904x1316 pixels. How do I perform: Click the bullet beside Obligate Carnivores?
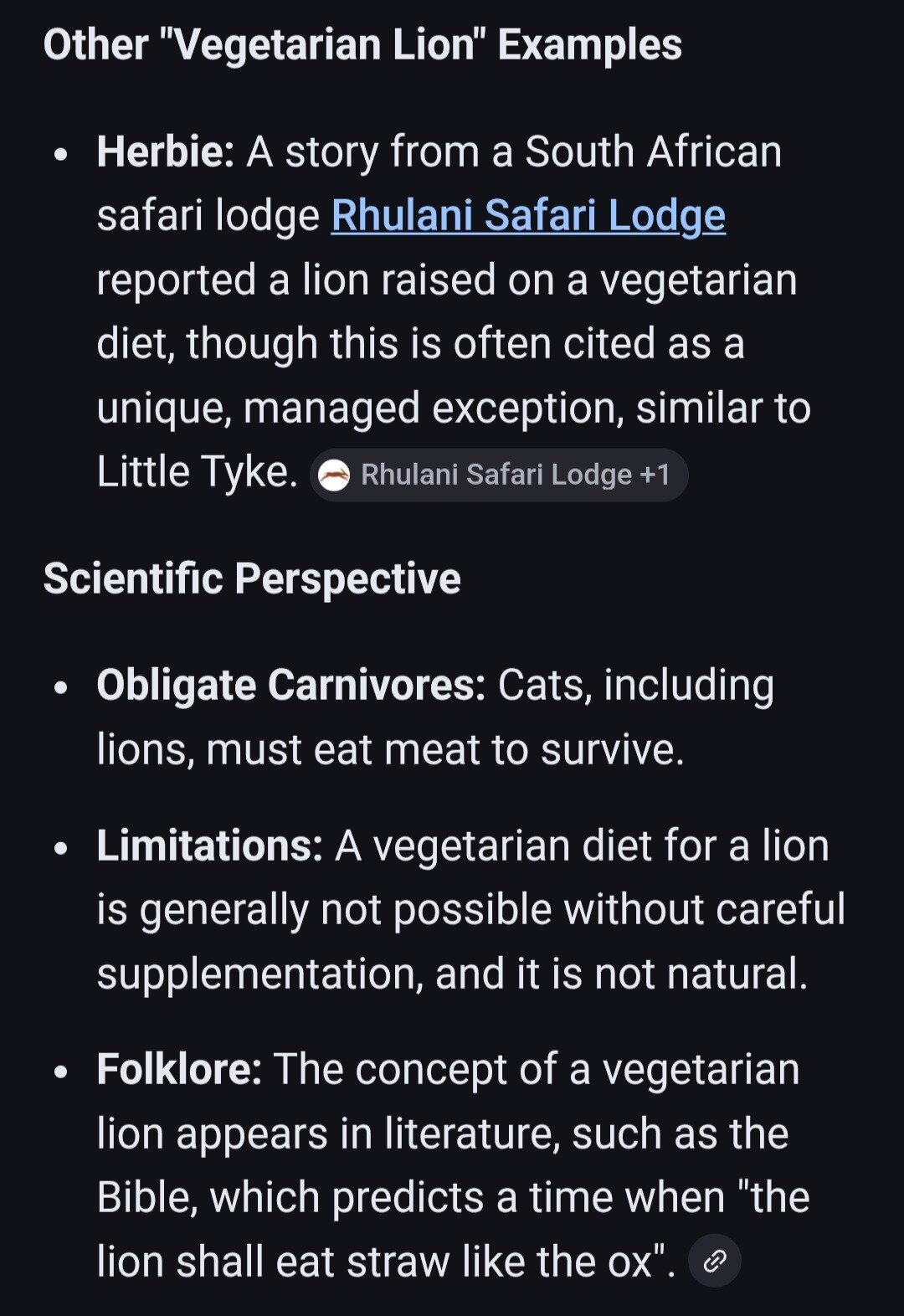pyautogui.click(x=60, y=688)
